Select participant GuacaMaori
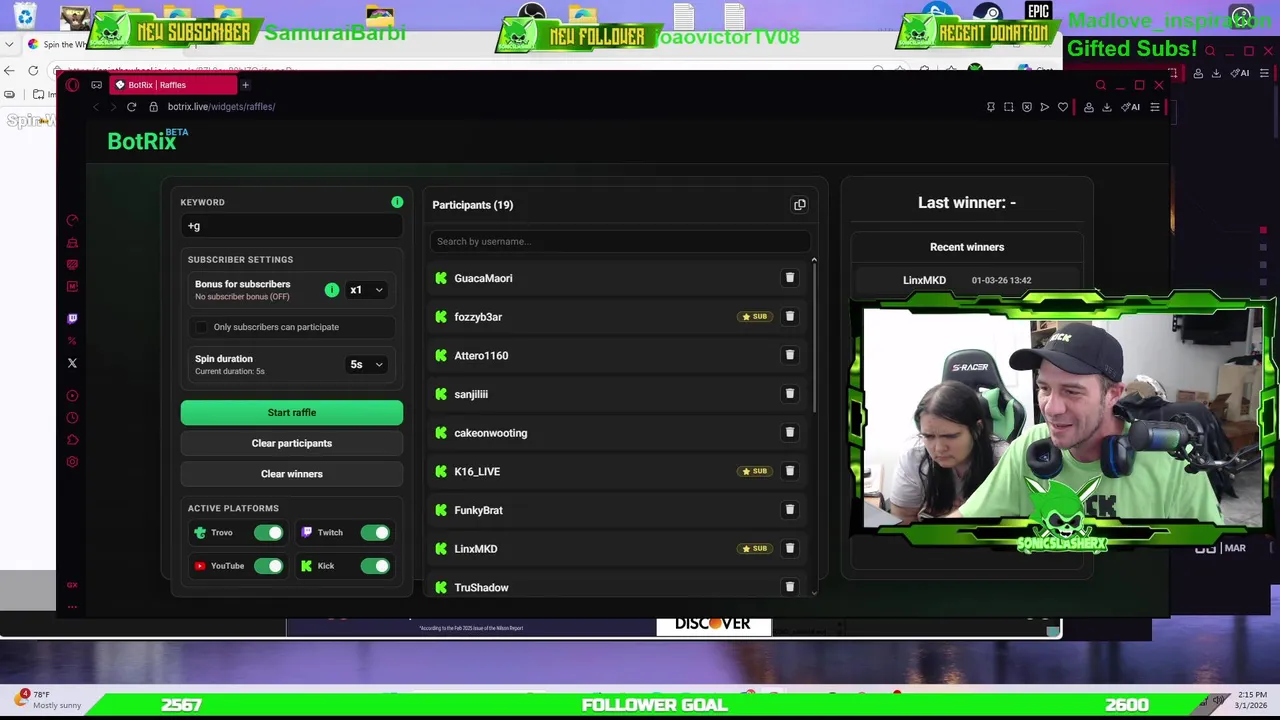 pyautogui.click(x=483, y=278)
